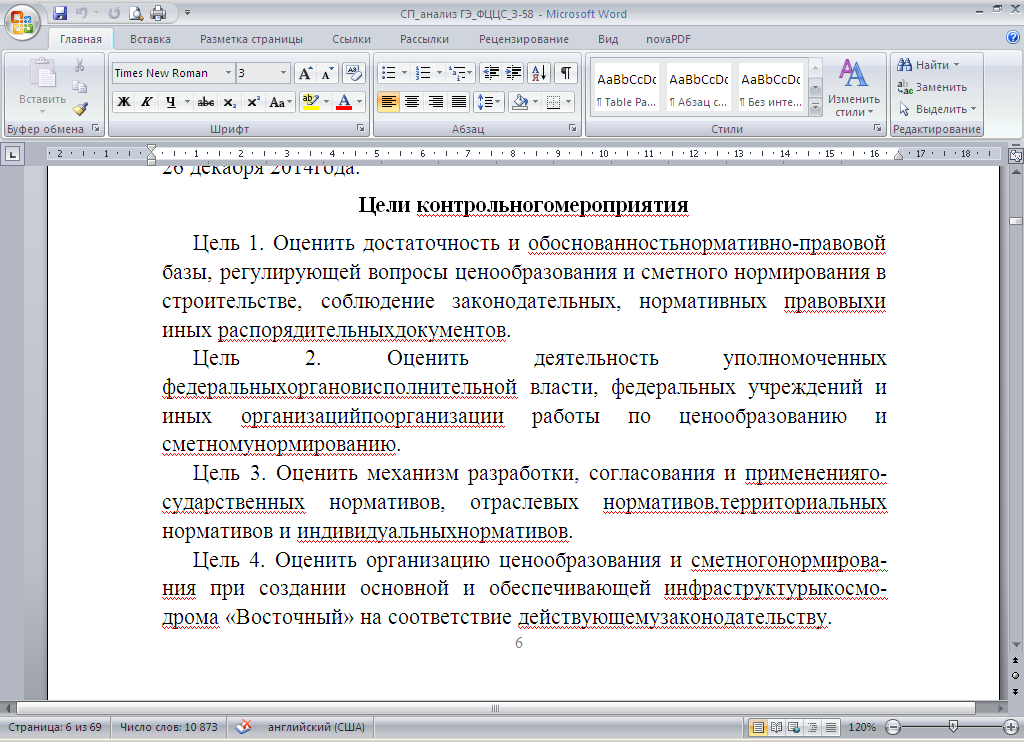Open the Рецензирование tab

tap(523, 39)
